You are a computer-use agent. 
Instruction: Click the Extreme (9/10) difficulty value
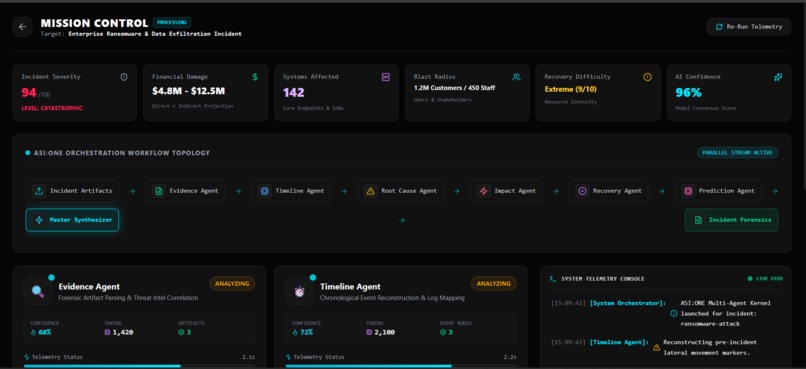571,89
